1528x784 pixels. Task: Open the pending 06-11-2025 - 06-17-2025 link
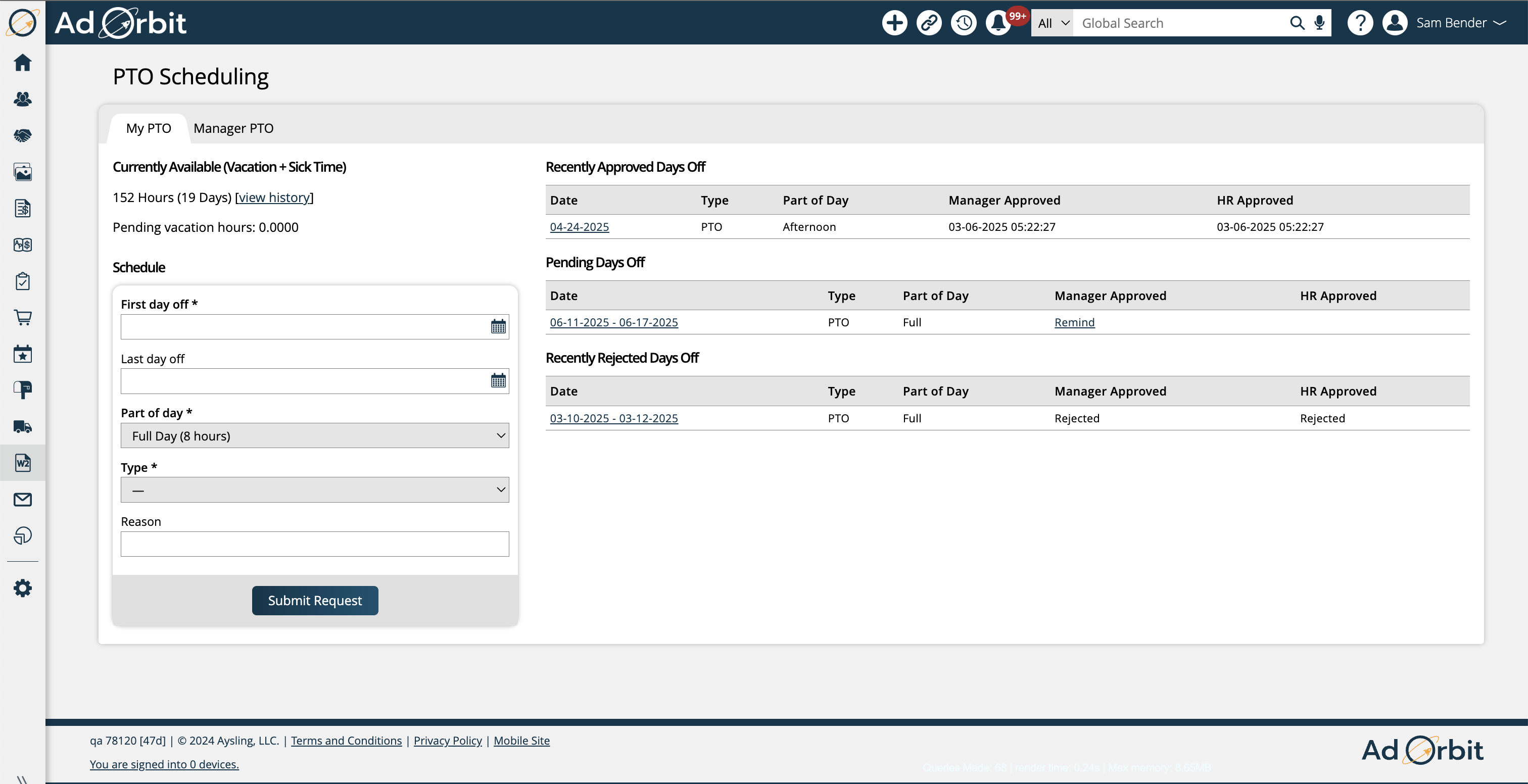click(614, 322)
